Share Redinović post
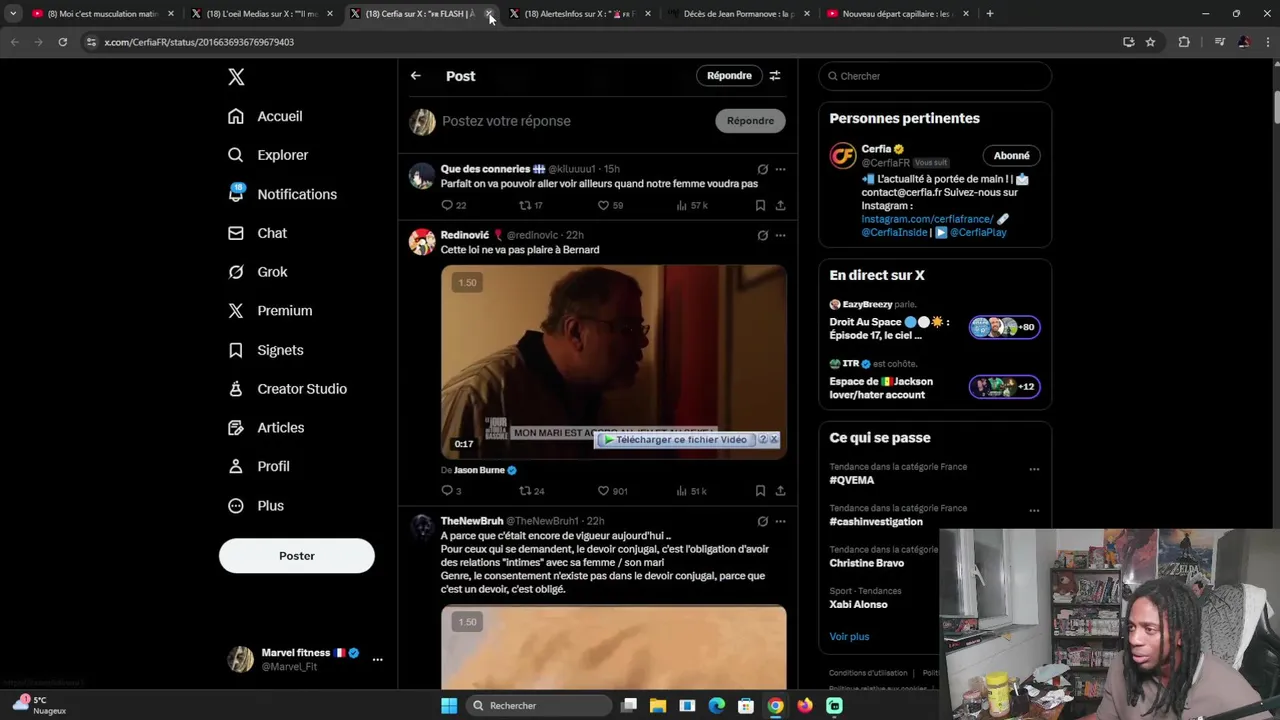 pyautogui.click(x=780, y=491)
